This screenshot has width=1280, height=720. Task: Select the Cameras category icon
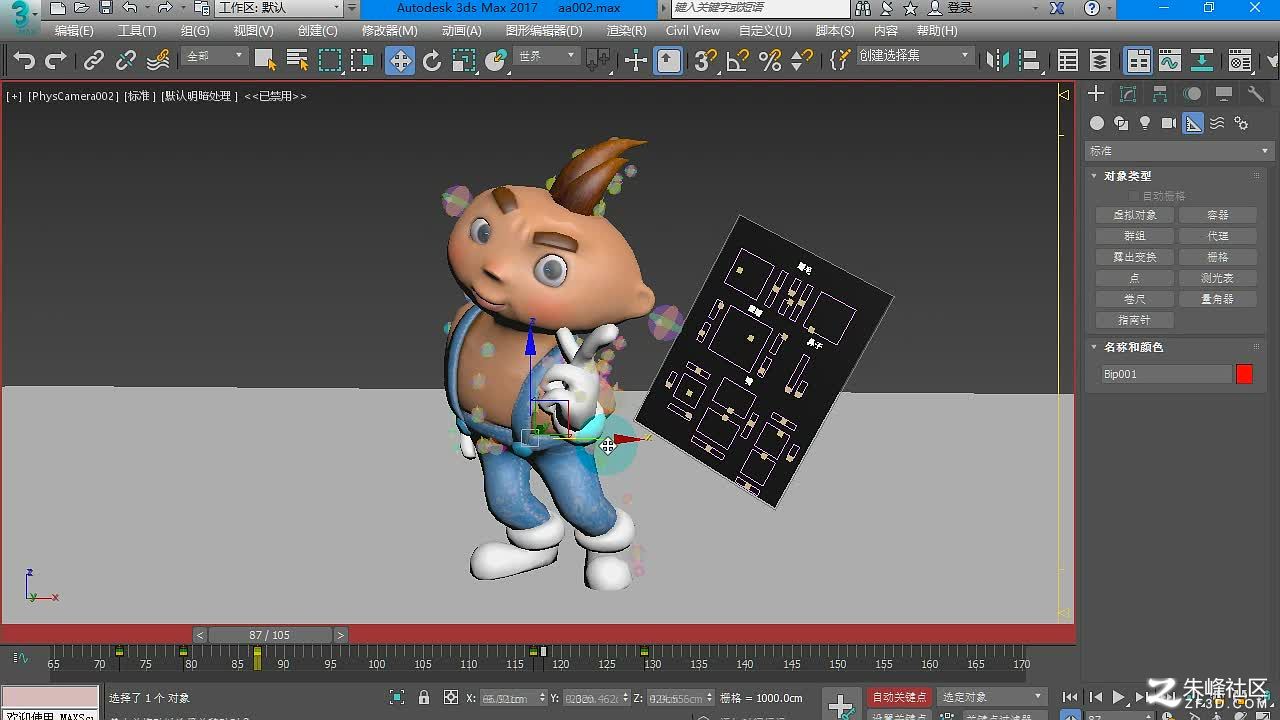1169,123
